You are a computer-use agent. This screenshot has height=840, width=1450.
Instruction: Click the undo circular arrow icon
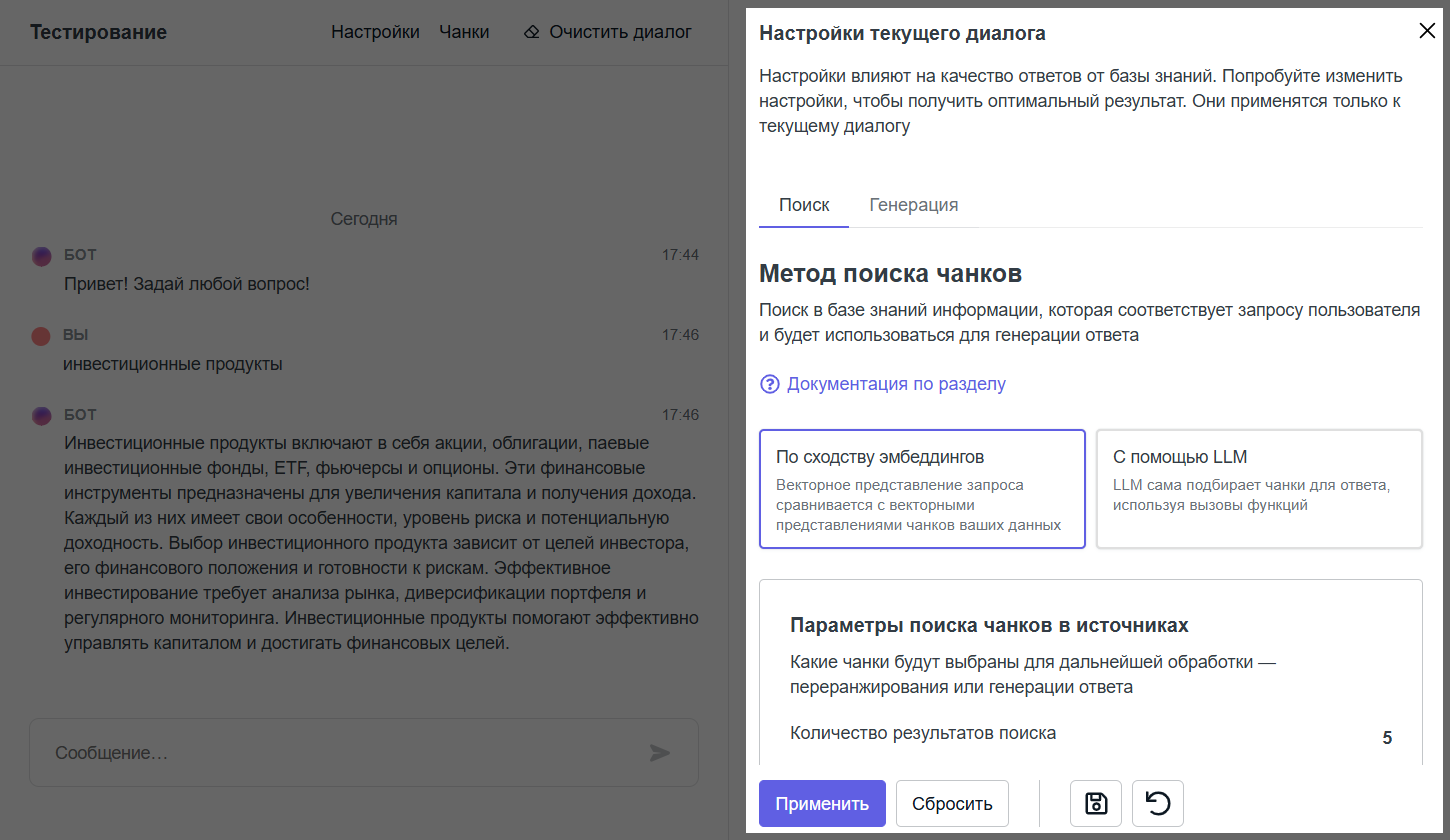1158,803
